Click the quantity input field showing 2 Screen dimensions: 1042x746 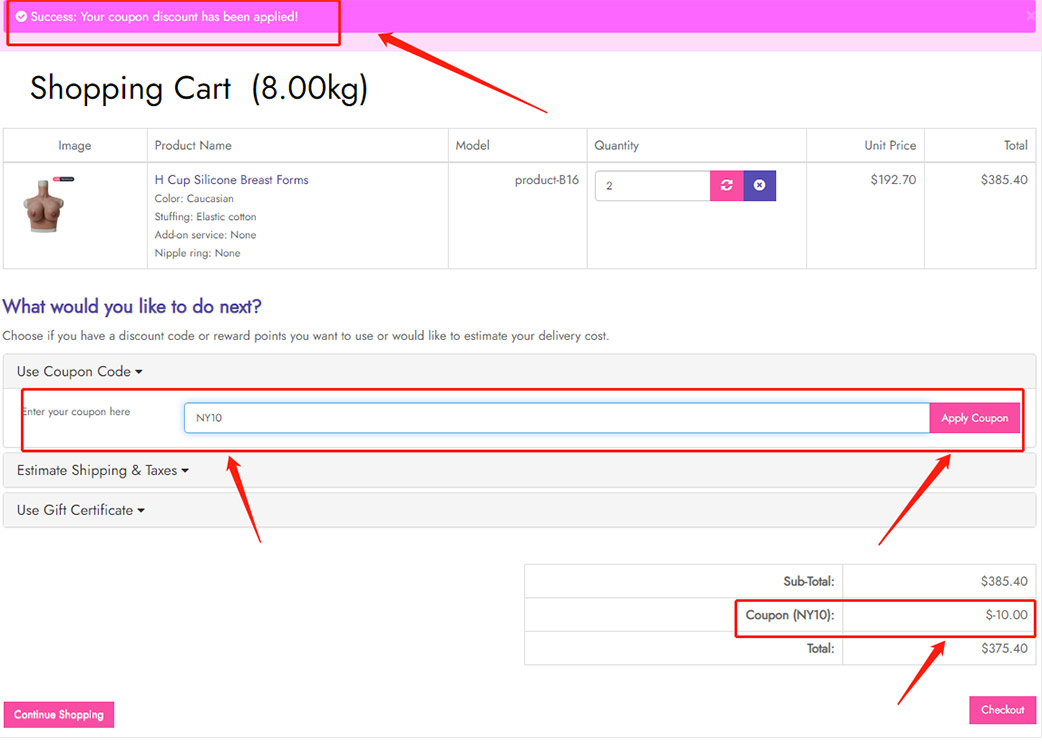(652, 186)
